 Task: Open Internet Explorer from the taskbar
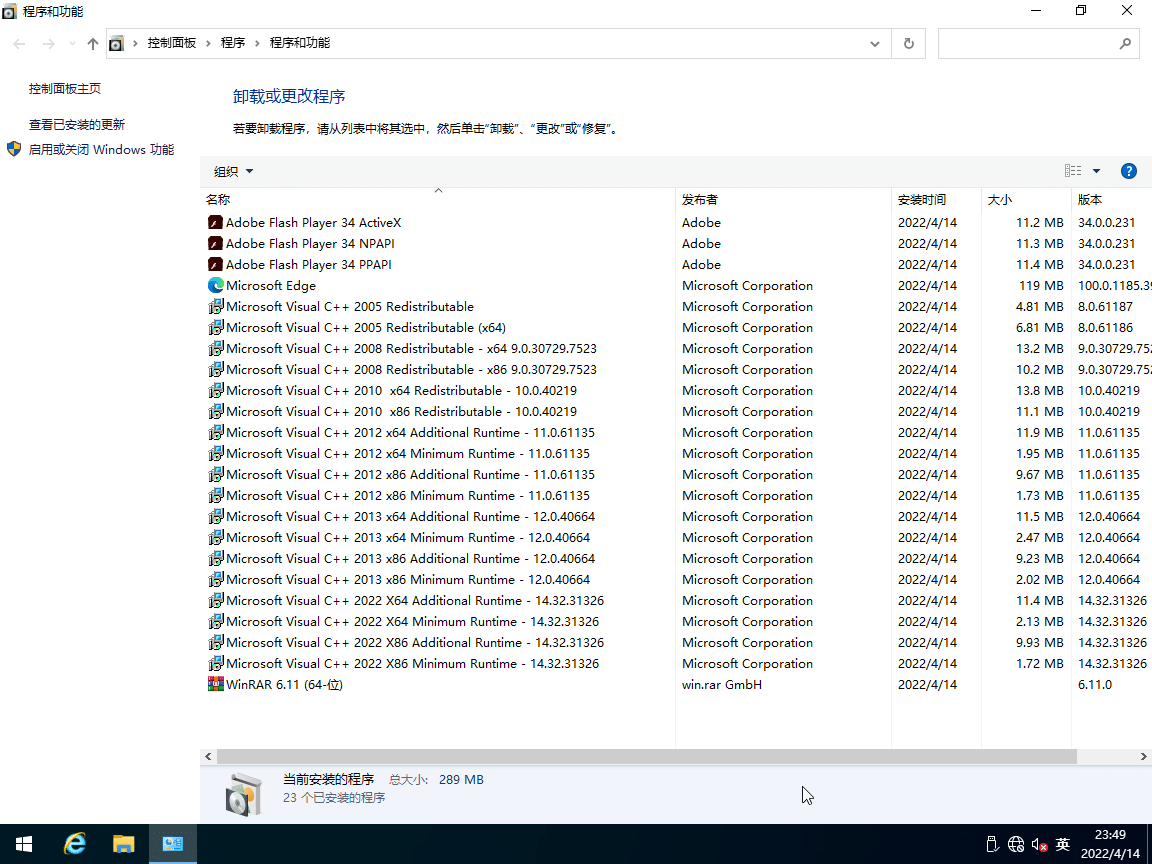[x=74, y=844]
